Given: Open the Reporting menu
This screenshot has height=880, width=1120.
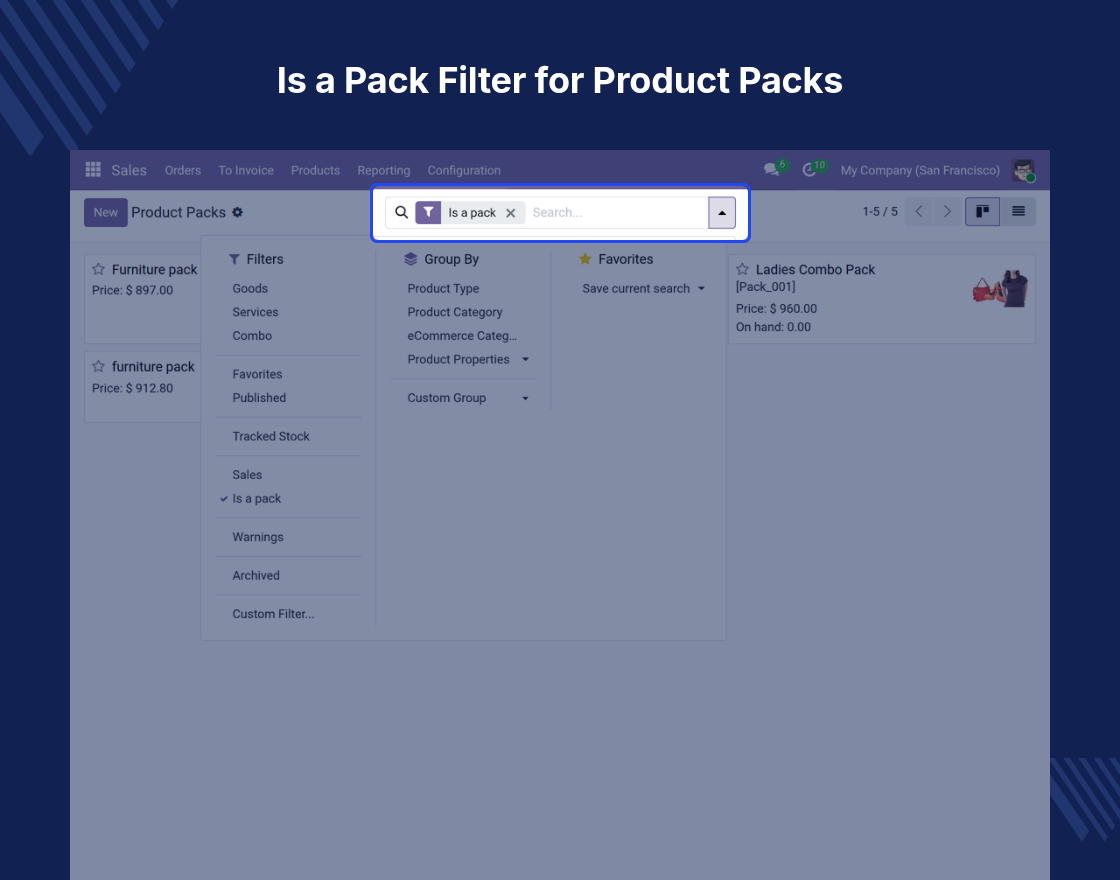Looking at the screenshot, I should [384, 170].
